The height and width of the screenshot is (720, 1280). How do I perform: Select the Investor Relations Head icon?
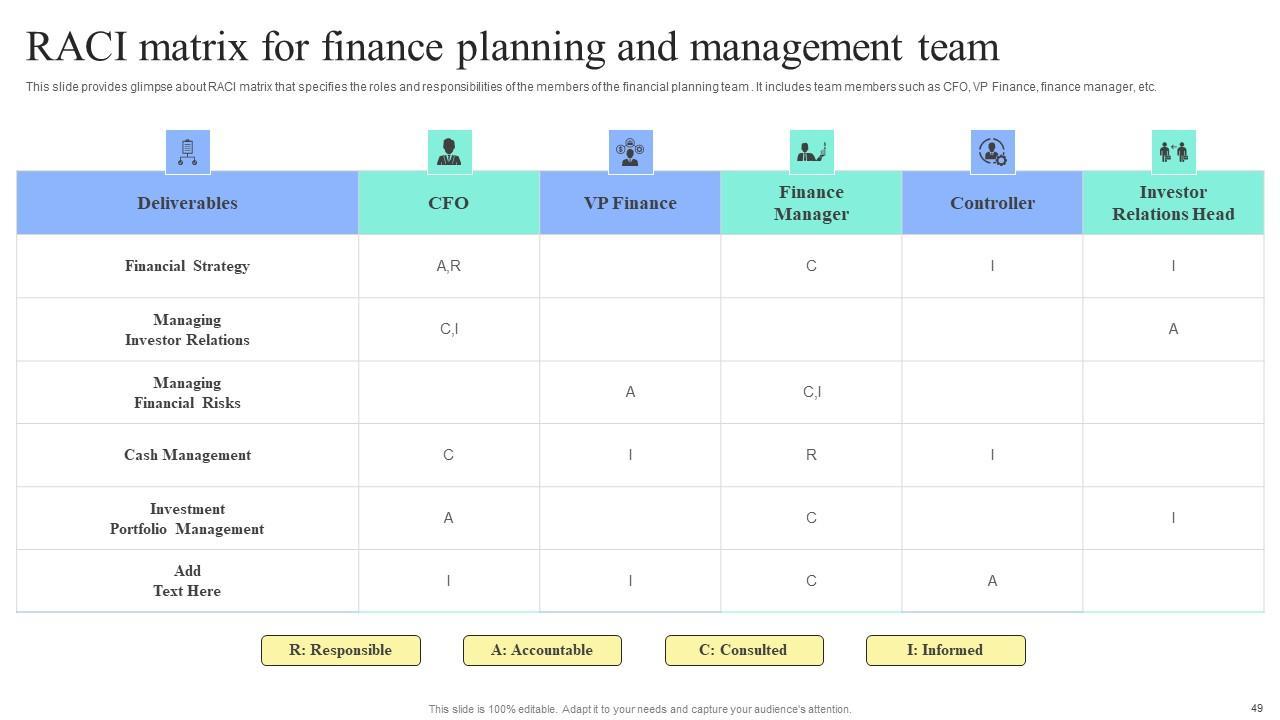(x=1173, y=152)
